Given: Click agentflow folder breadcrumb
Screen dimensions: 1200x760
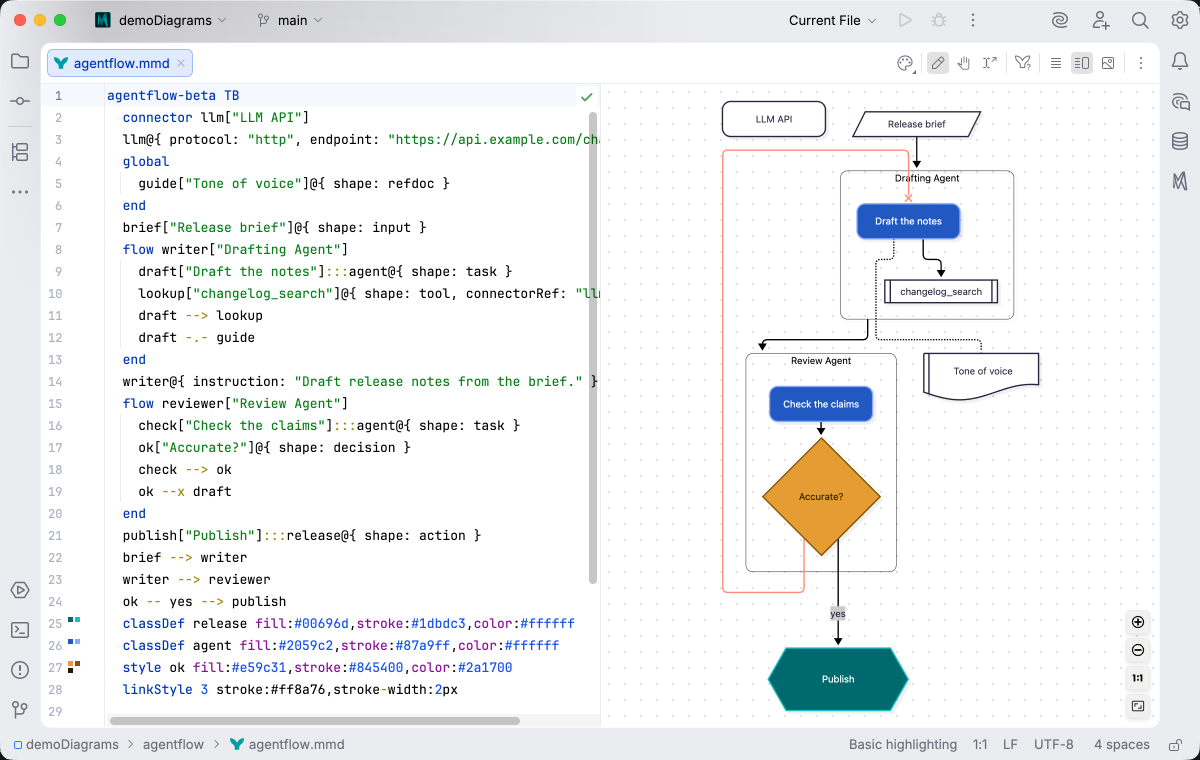Looking at the screenshot, I should 173,744.
